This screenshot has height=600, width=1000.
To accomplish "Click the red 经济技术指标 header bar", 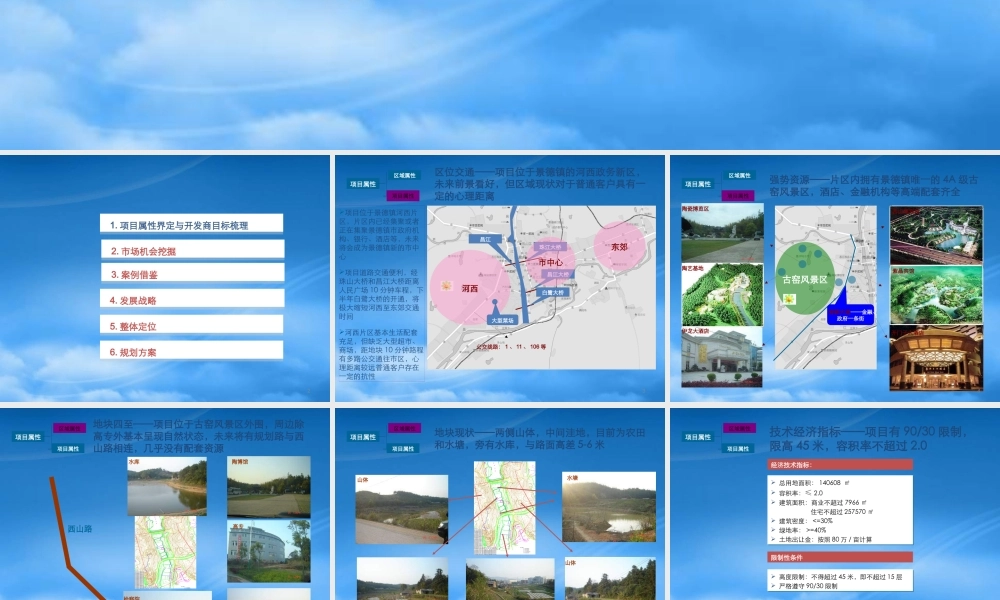I will pos(840,465).
